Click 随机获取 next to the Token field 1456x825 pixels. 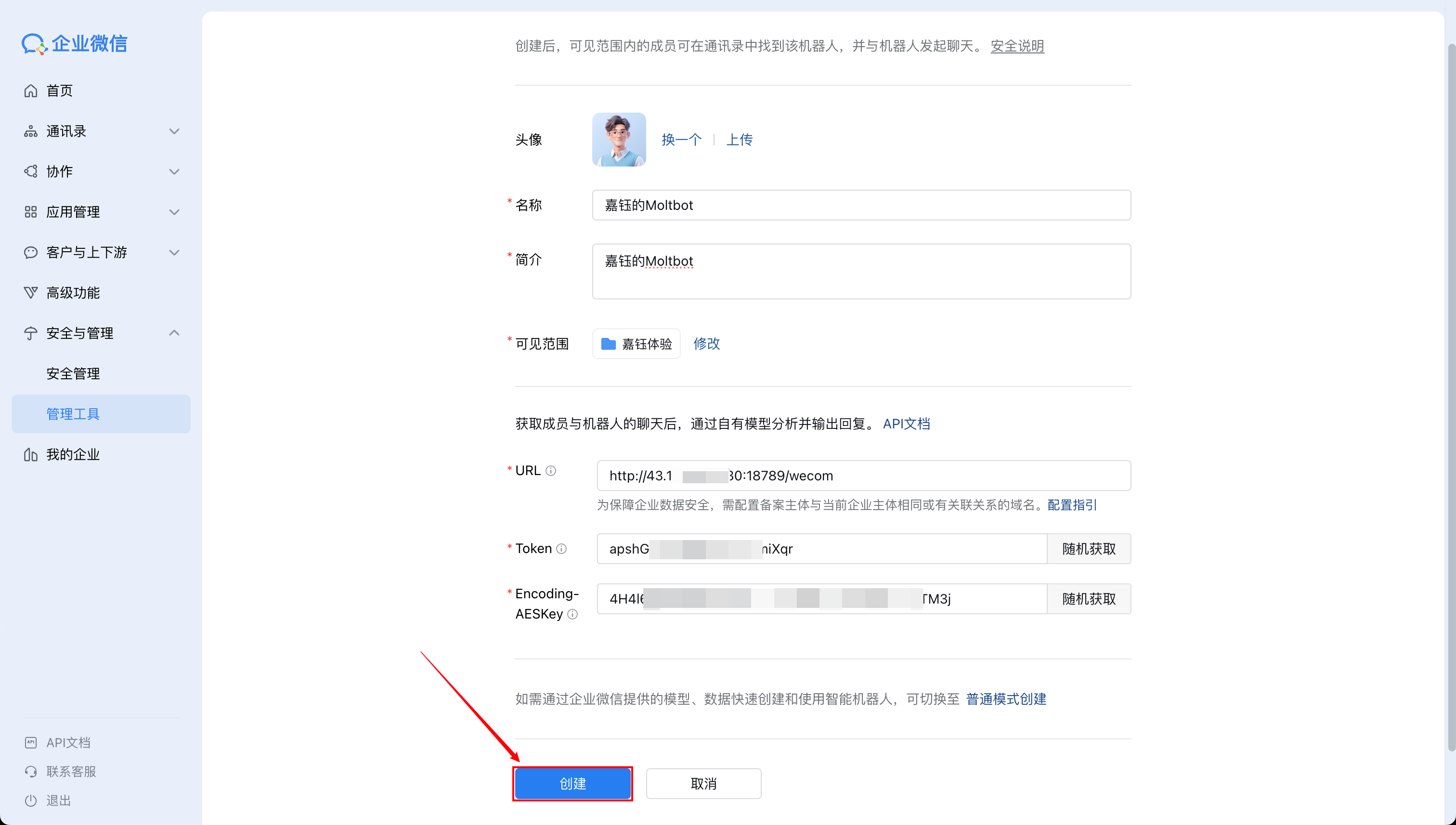[x=1088, y=549]
